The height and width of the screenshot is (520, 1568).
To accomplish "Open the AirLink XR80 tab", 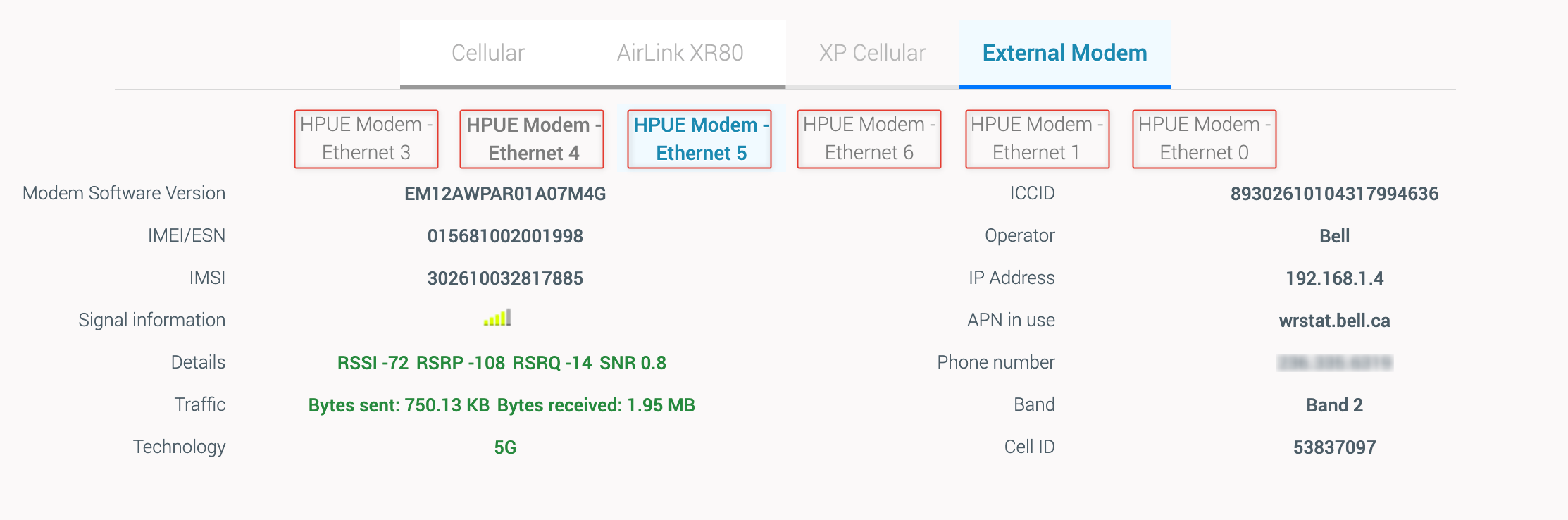I will tap(680, 53).
